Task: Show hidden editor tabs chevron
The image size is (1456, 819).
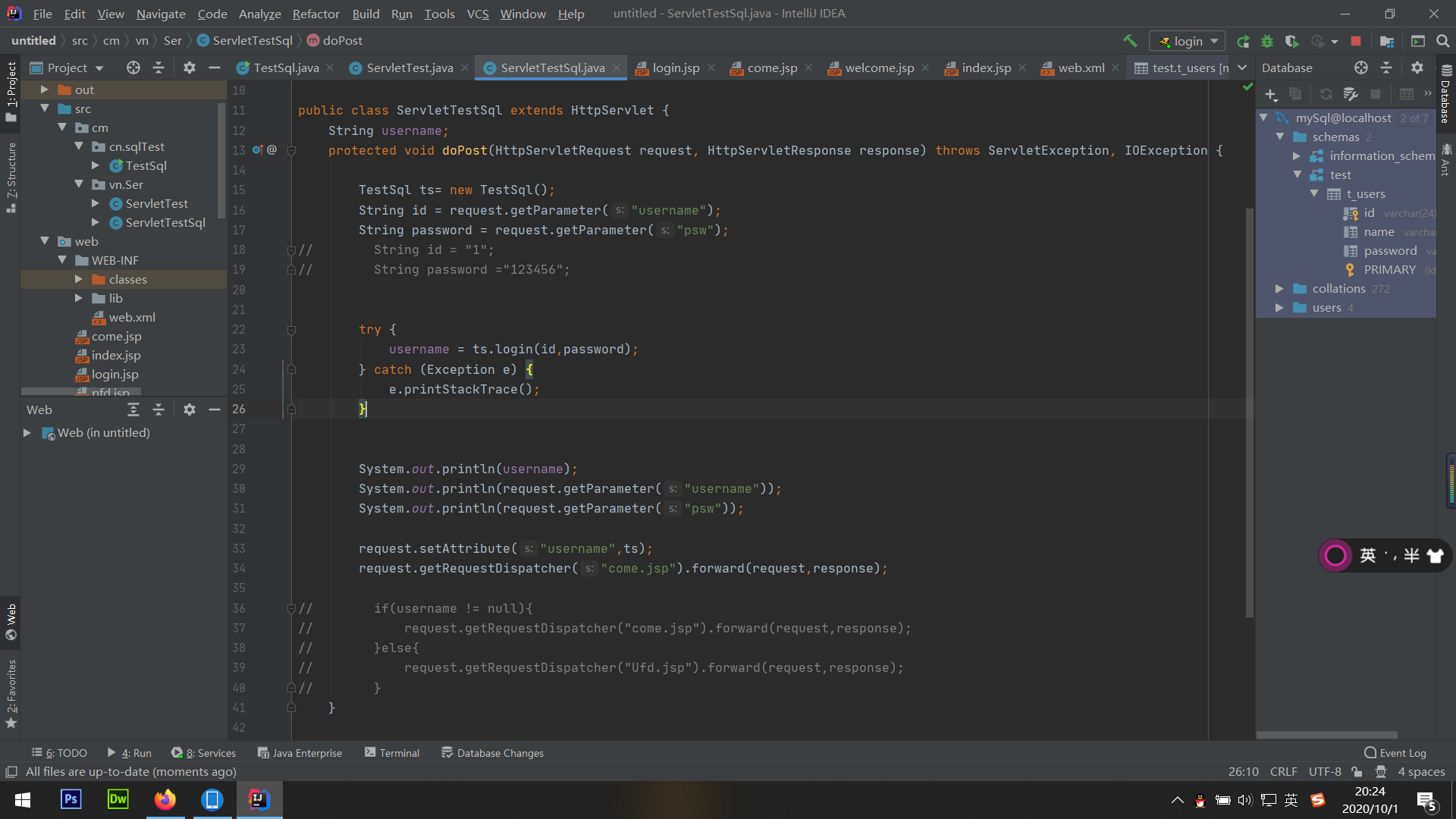Action: point(1242,67)
